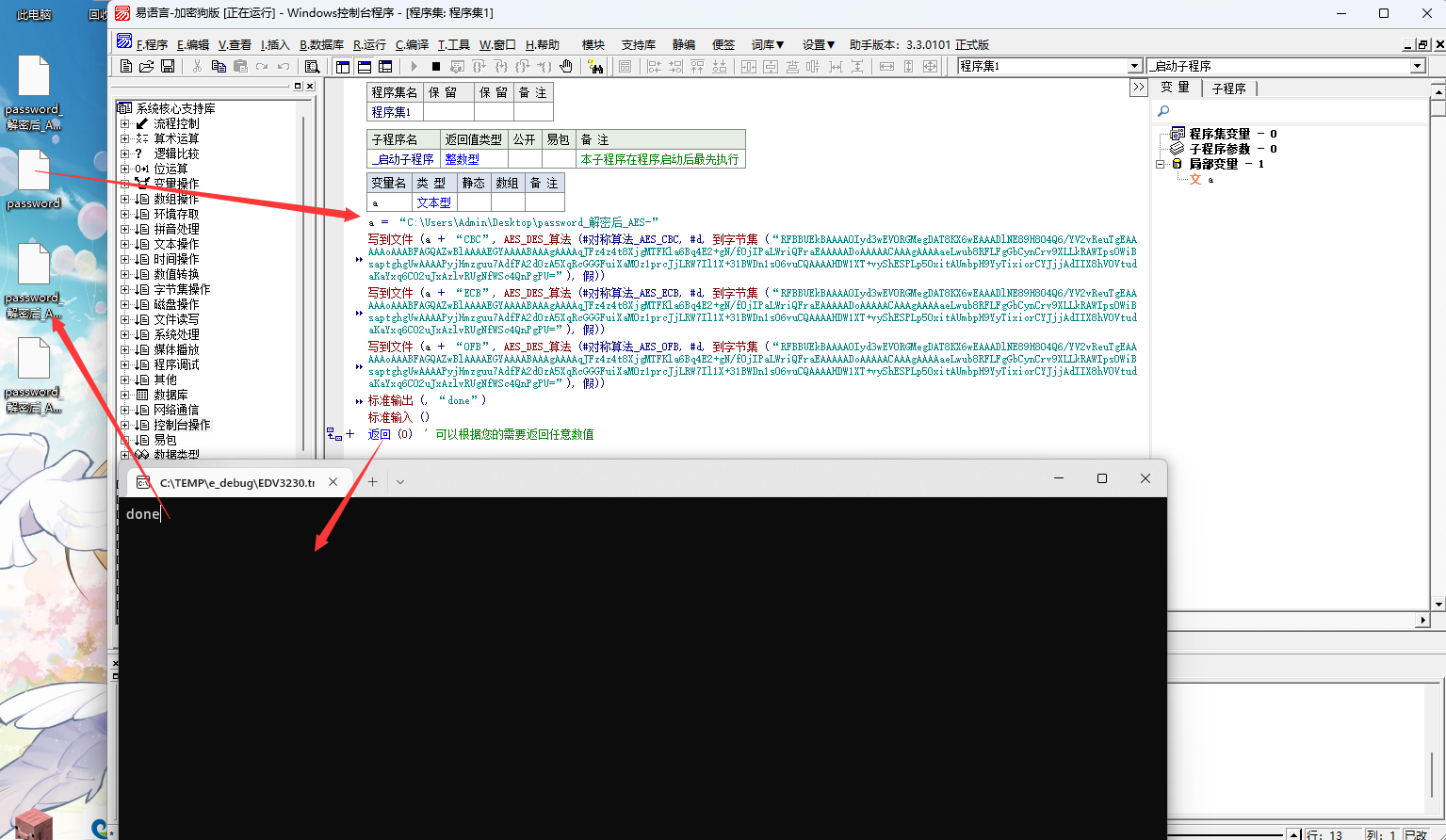This screenshot has height=840, width=1446.
Task: Add a new tab in console window
Action: 373,482
